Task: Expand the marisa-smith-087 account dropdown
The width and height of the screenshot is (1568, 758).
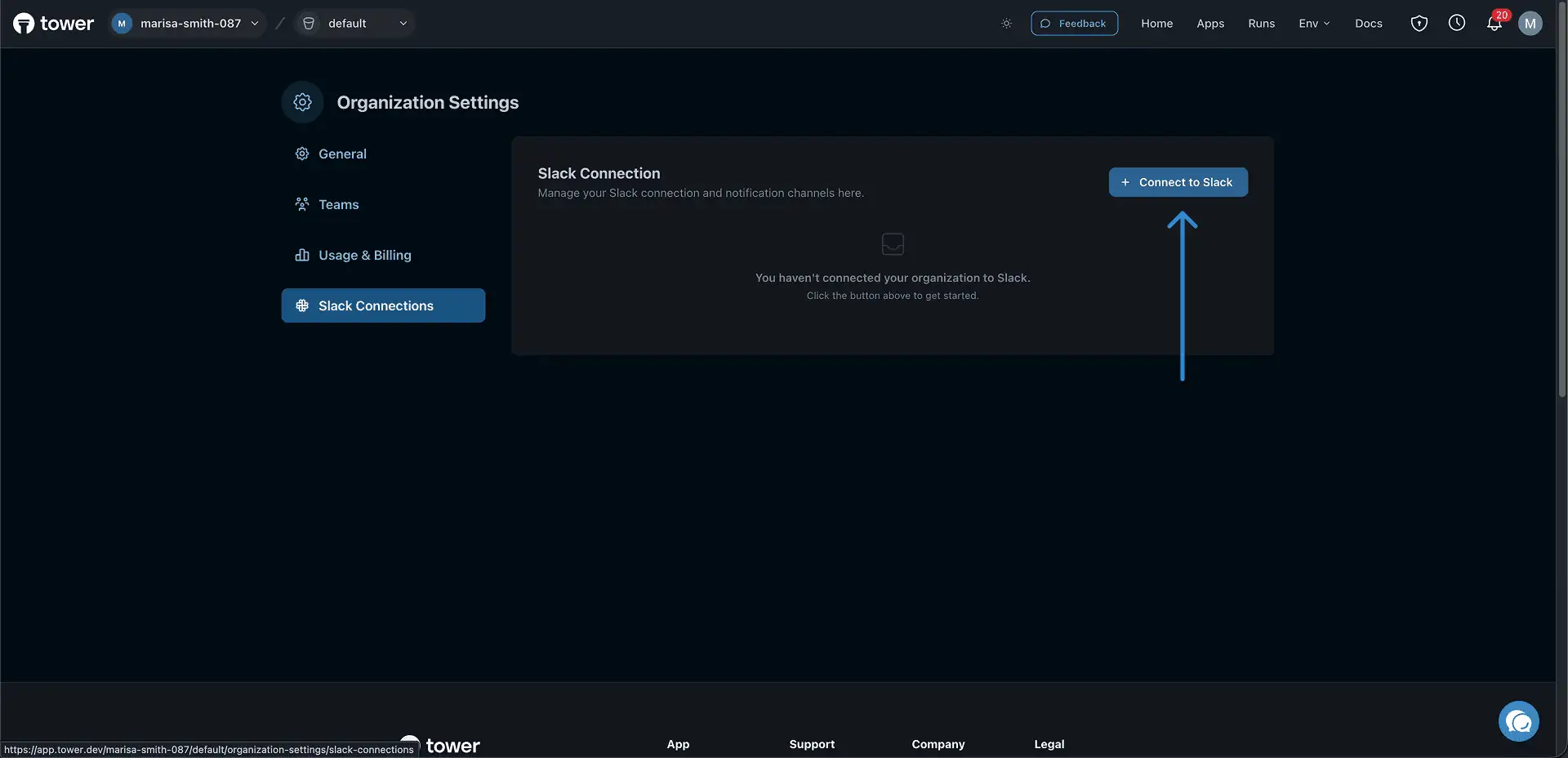Action: point(189,24)
